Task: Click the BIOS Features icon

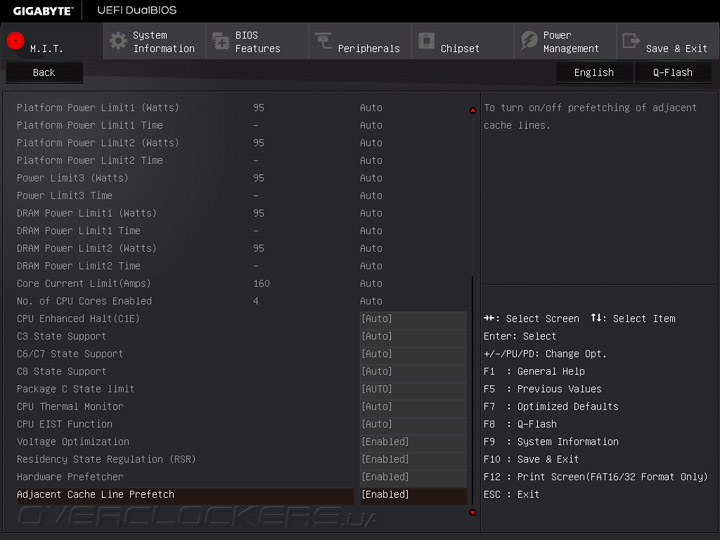Action: click(x=221, y=41)
